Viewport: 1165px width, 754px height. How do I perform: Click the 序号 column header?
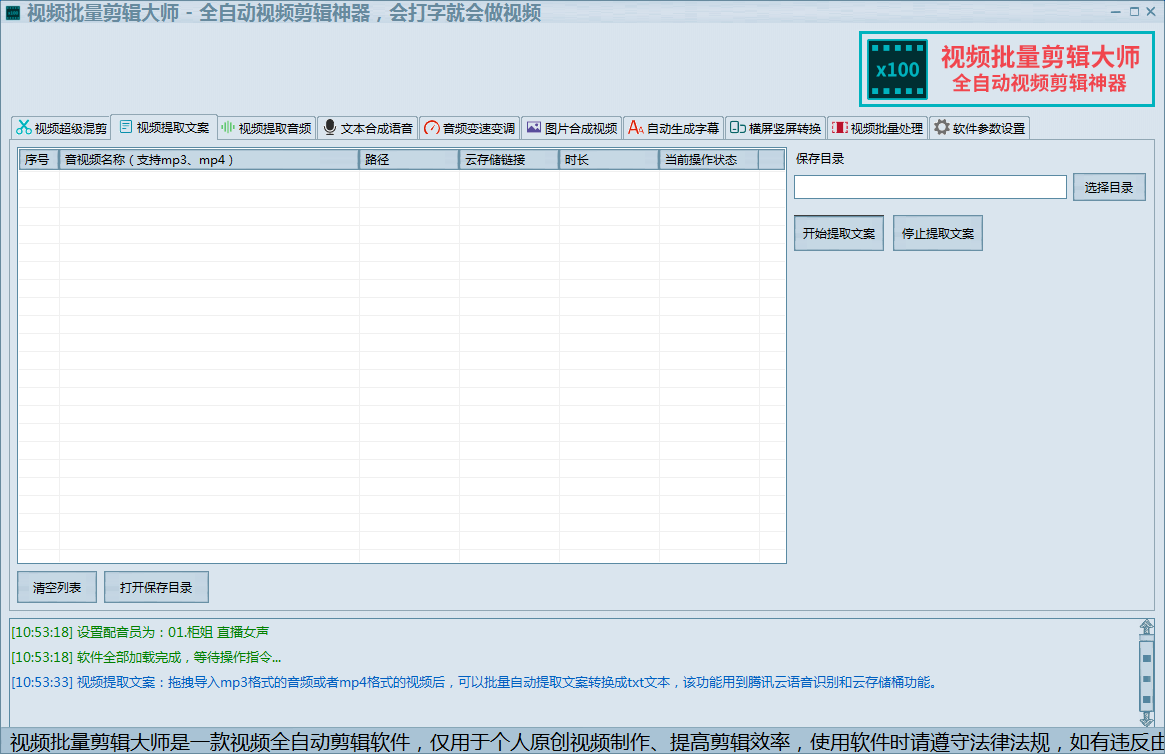click(39, 160)
